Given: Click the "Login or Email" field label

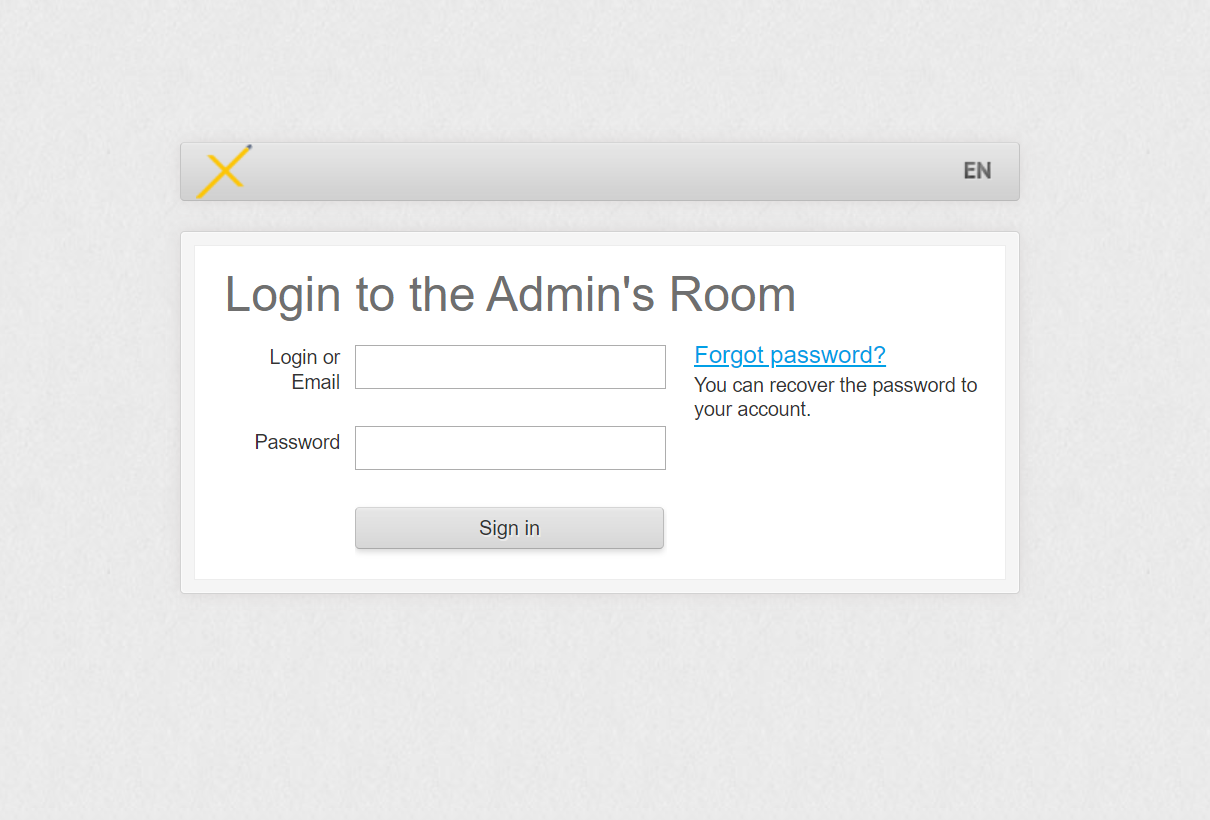Looking at the screenshot, I should [x=305, y=369].
